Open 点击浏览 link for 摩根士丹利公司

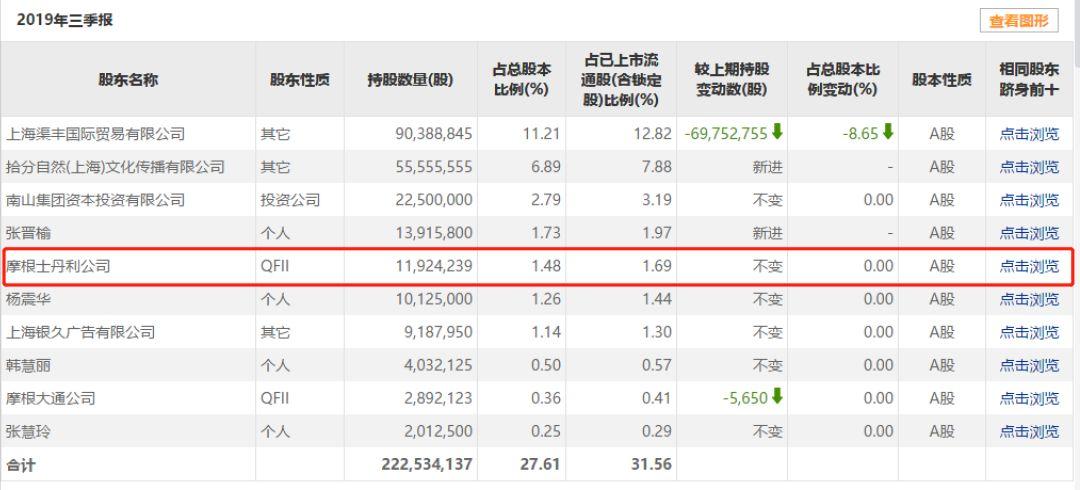click(x=1029, y=266)
